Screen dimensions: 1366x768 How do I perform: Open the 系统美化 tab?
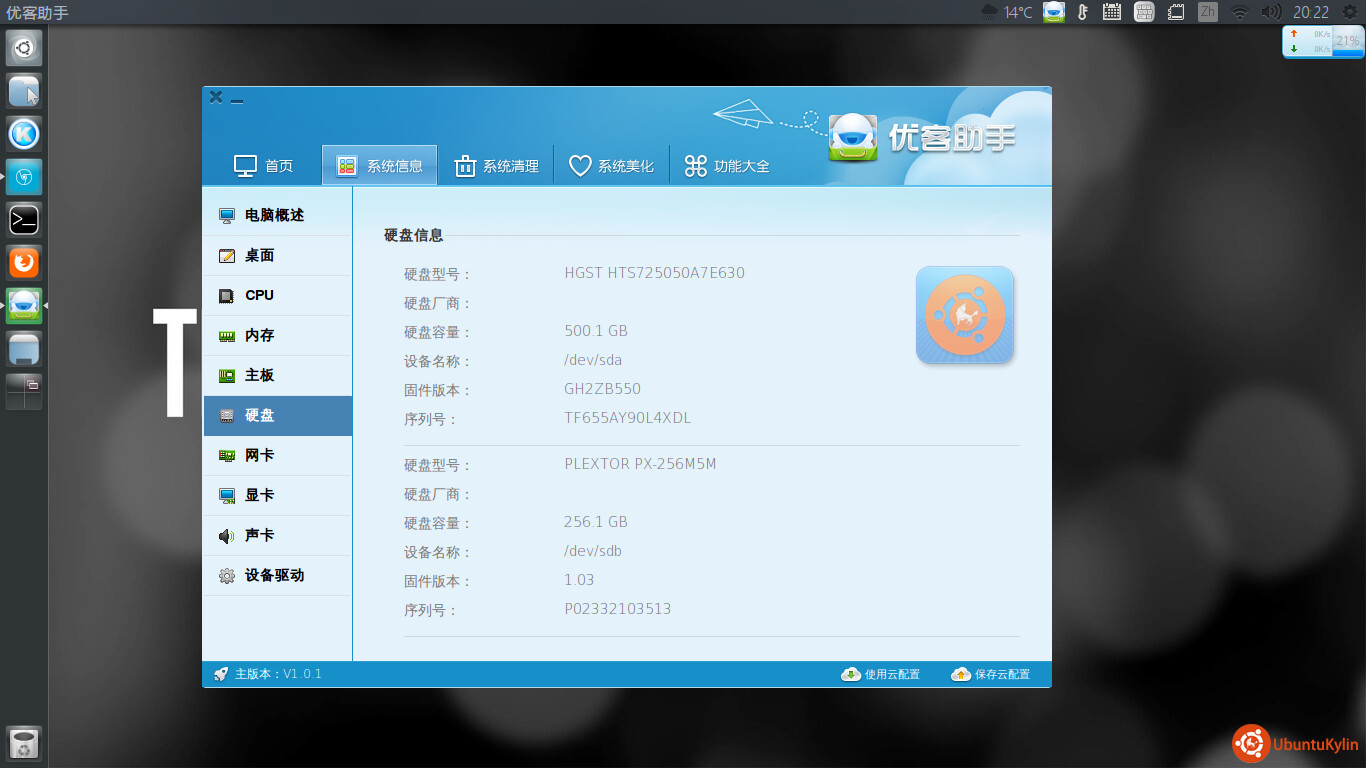pyautogui.click(x=611, y=166)
